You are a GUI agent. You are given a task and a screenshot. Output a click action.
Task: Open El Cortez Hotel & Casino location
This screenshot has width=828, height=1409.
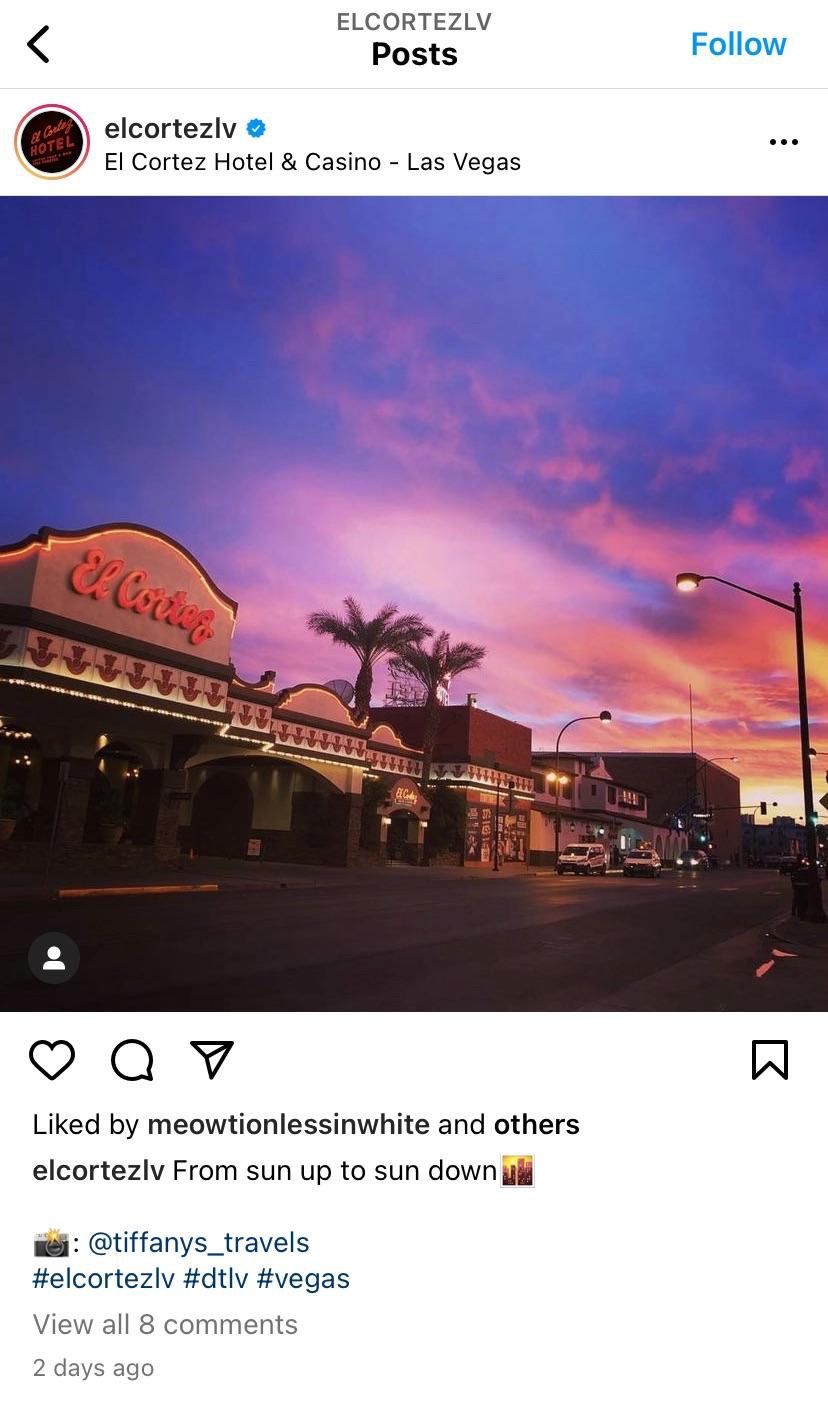click(x=313, y=162)
